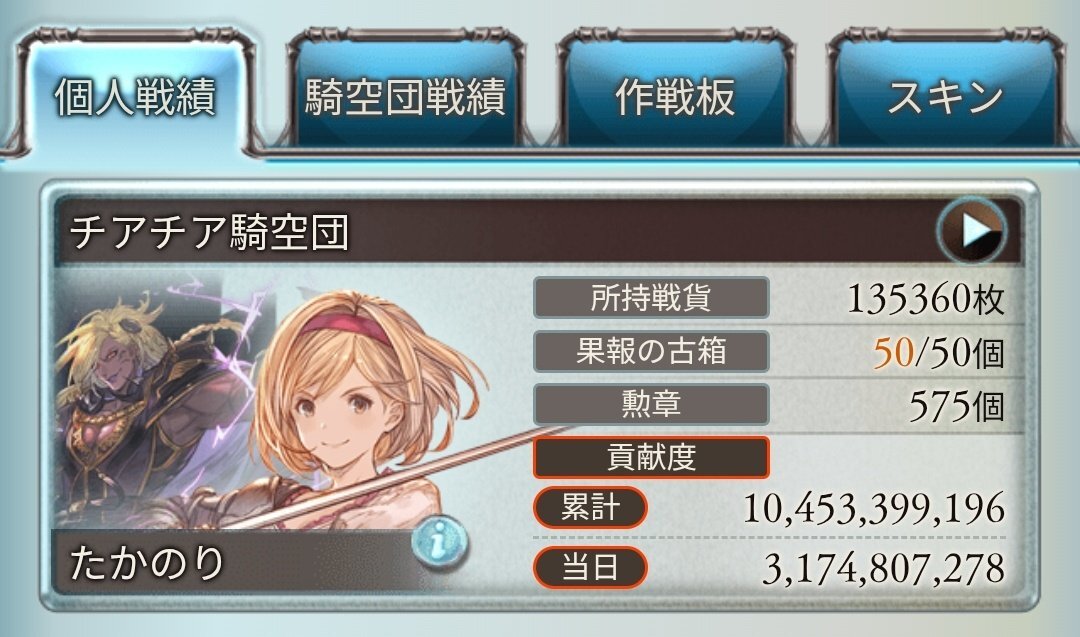Tap the 135360枚 token count
The width and height of the screenshot is (1080, 637).
[925, 299]
